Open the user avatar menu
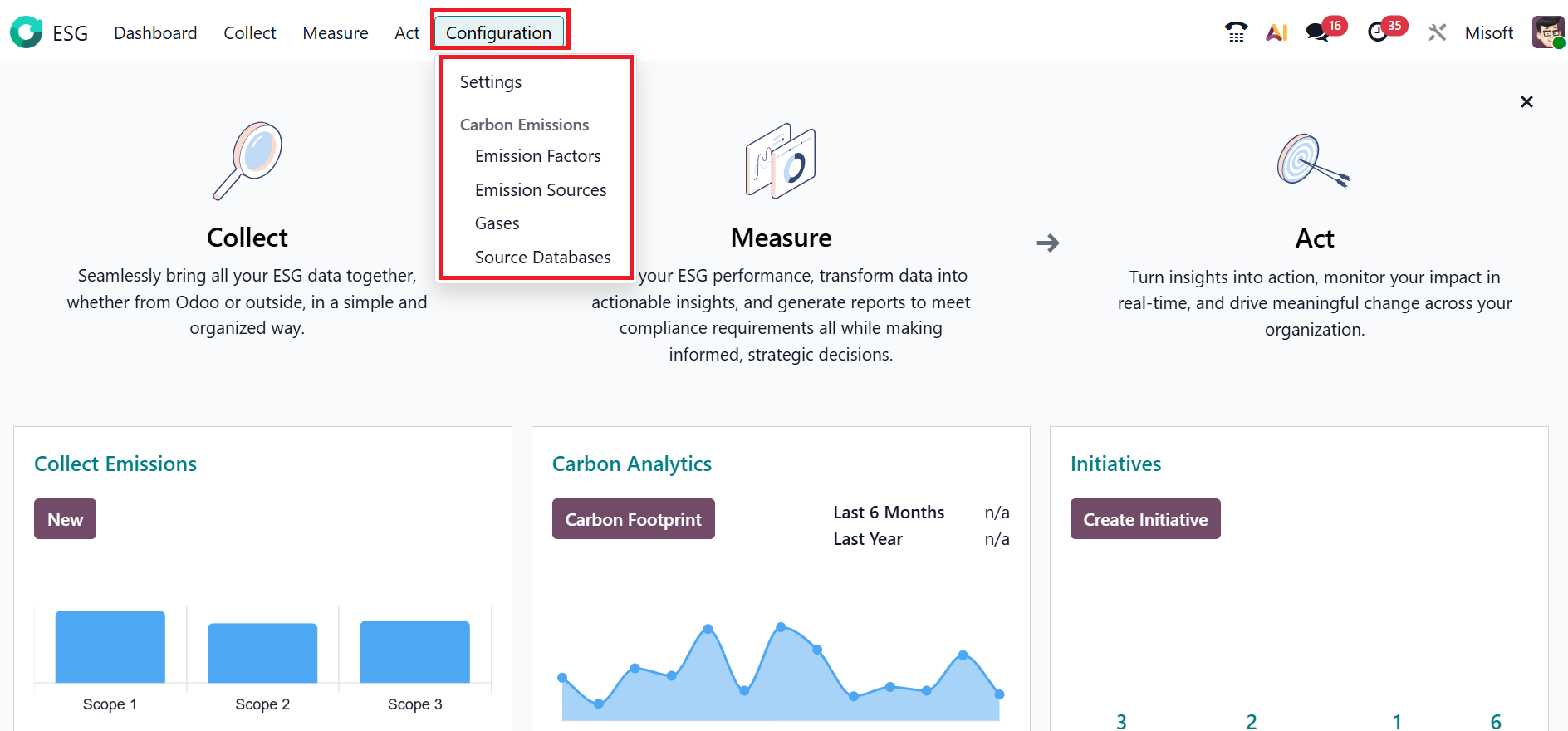 [x=1547, y=32]
